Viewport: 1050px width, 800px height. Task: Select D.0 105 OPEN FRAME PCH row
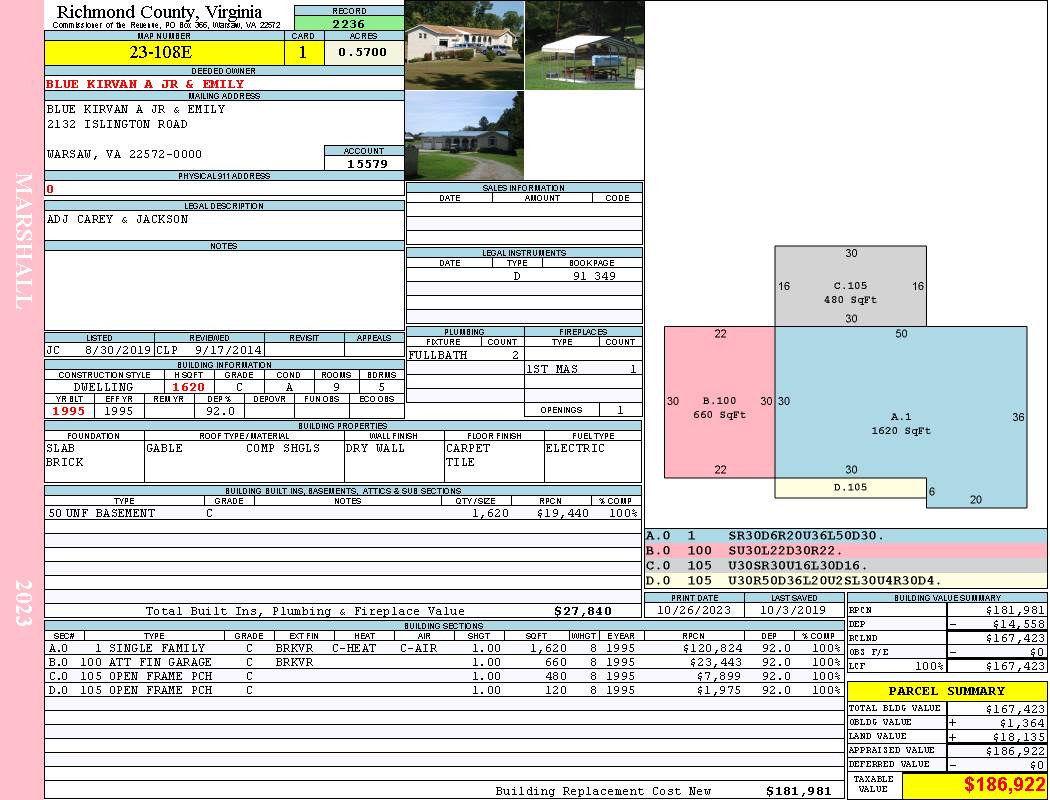pos(444,691)
